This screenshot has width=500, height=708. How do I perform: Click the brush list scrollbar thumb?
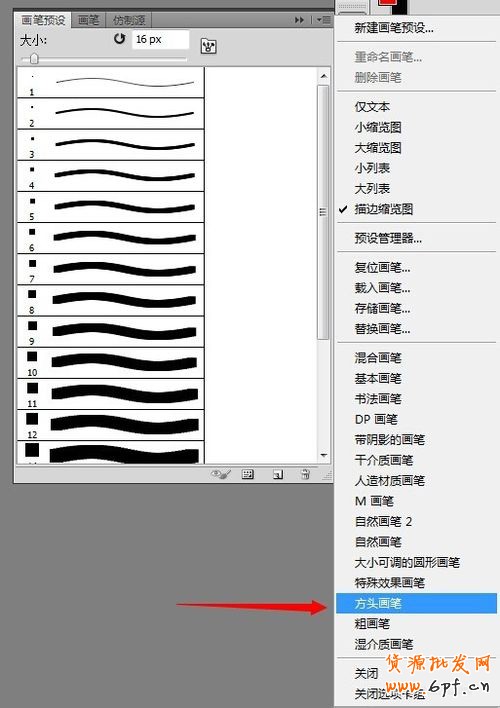(323, 212)
